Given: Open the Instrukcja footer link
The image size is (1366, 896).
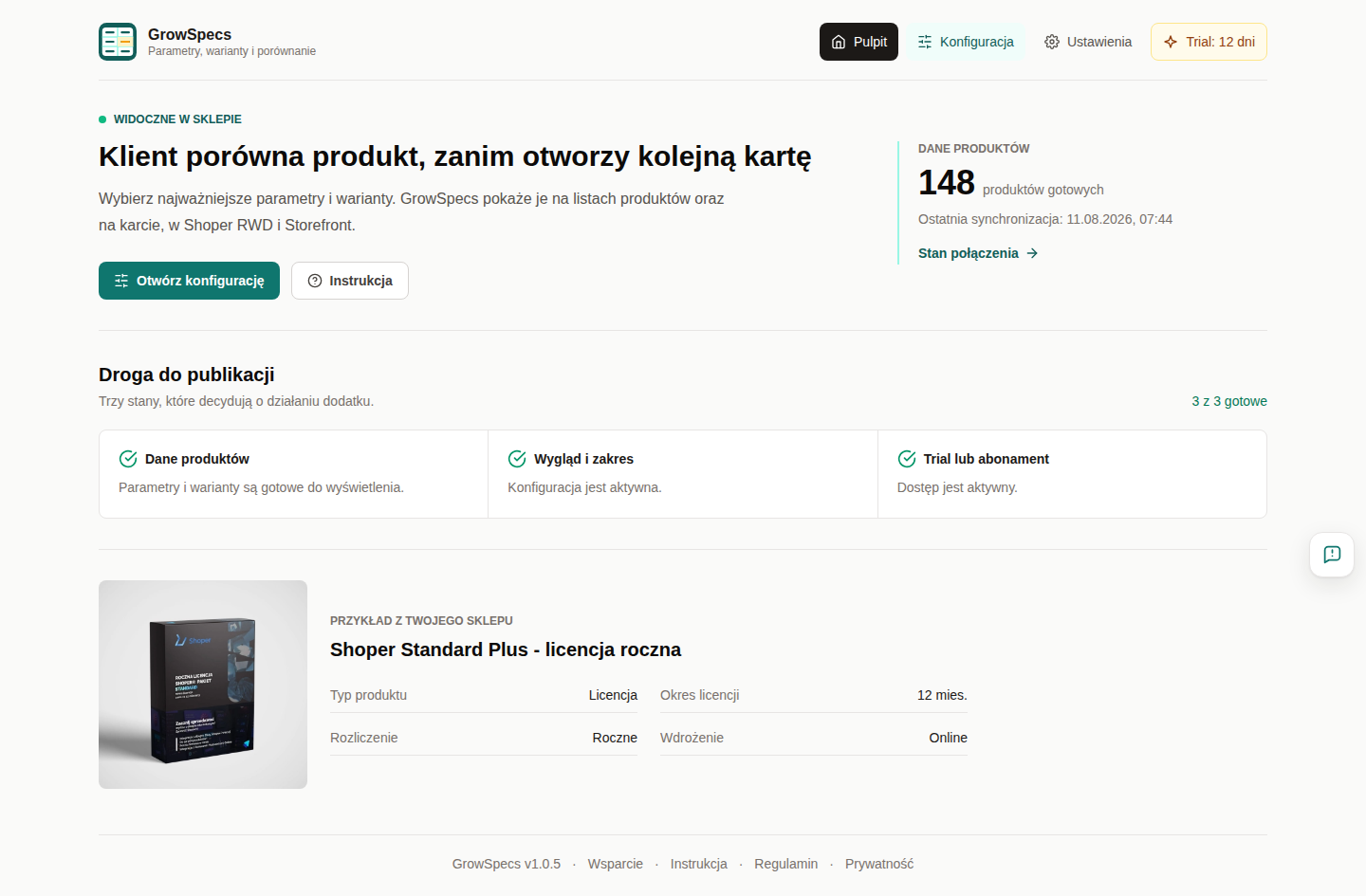Looking at the screenshot, I should click(699, 864).
